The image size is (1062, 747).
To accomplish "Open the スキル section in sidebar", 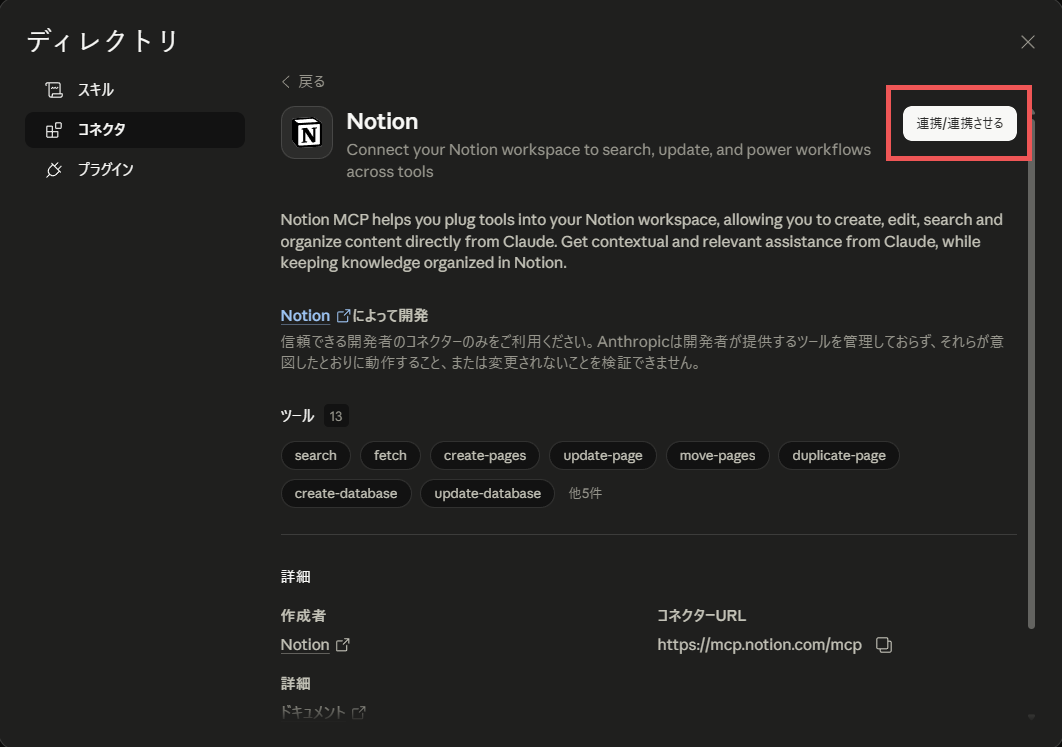I will tap(96, 90).
